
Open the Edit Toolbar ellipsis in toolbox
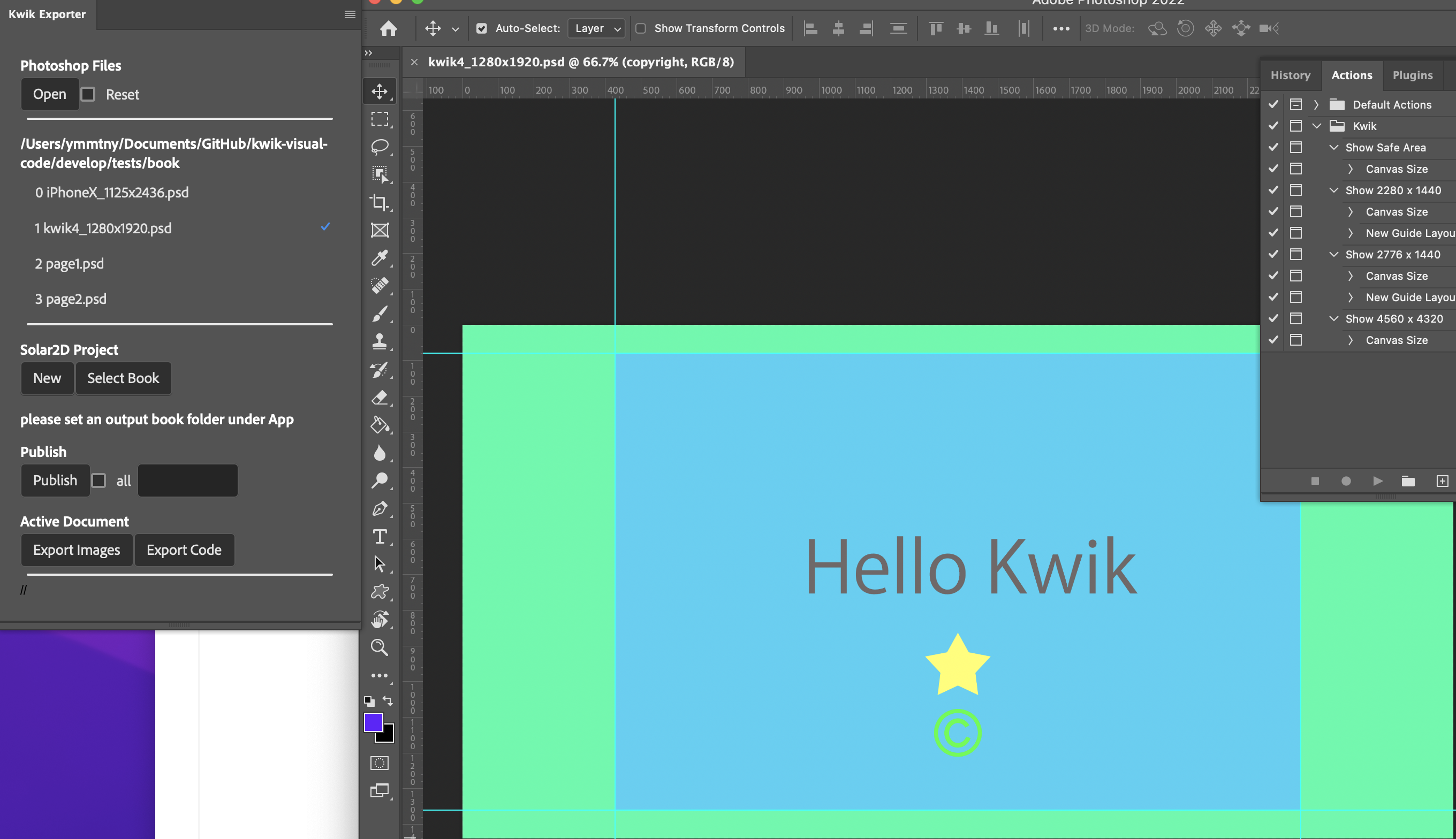tap(380, 675)
